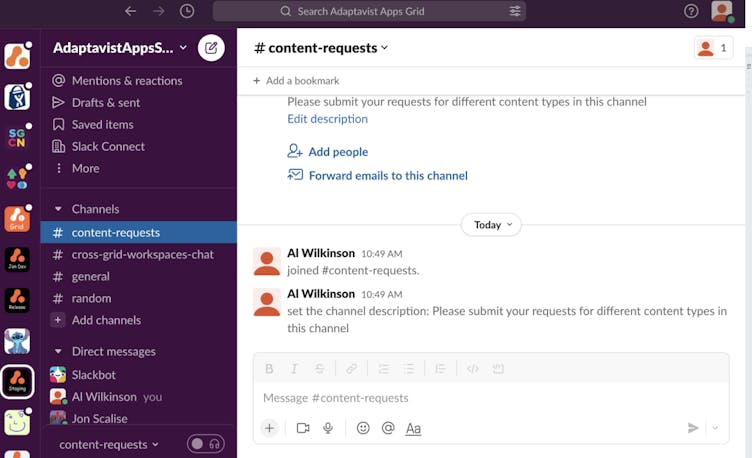Viewport: 752px width, 458px height.
Task: Switch to the blue Stitch character workspace
Action: 17,341
